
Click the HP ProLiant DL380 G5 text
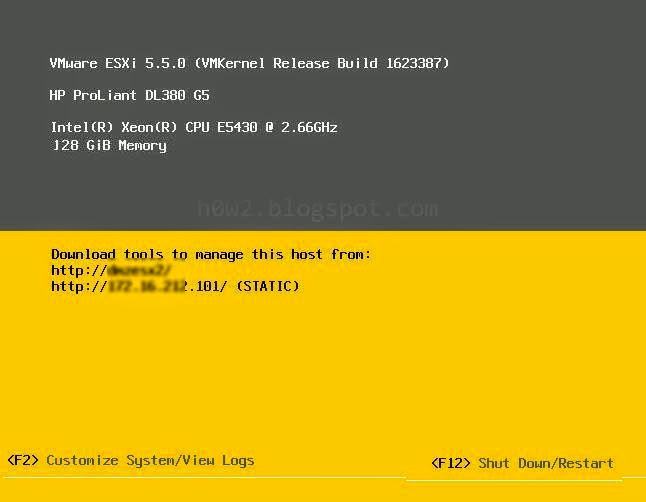click(x=129, y=95)
